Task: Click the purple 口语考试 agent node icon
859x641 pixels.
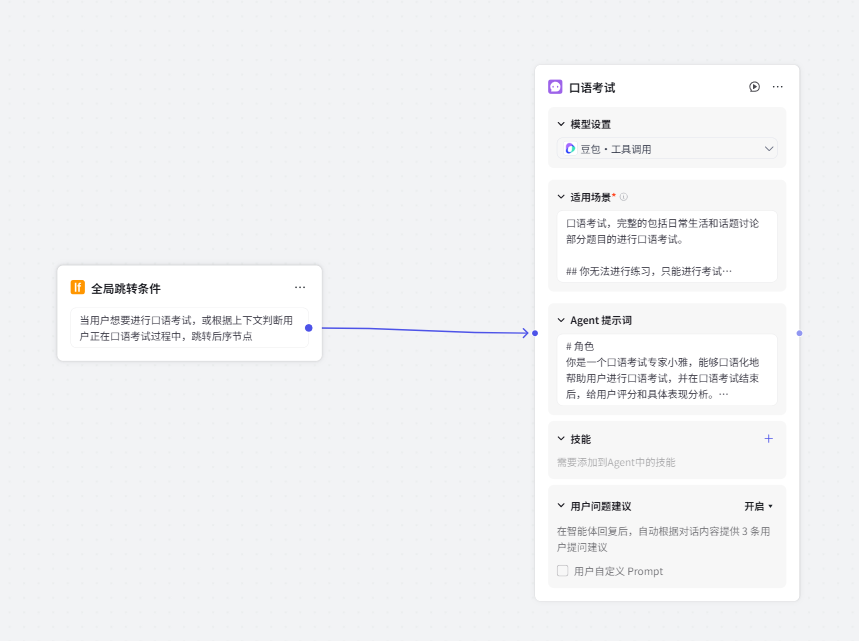Action: [x=555, y=87]
